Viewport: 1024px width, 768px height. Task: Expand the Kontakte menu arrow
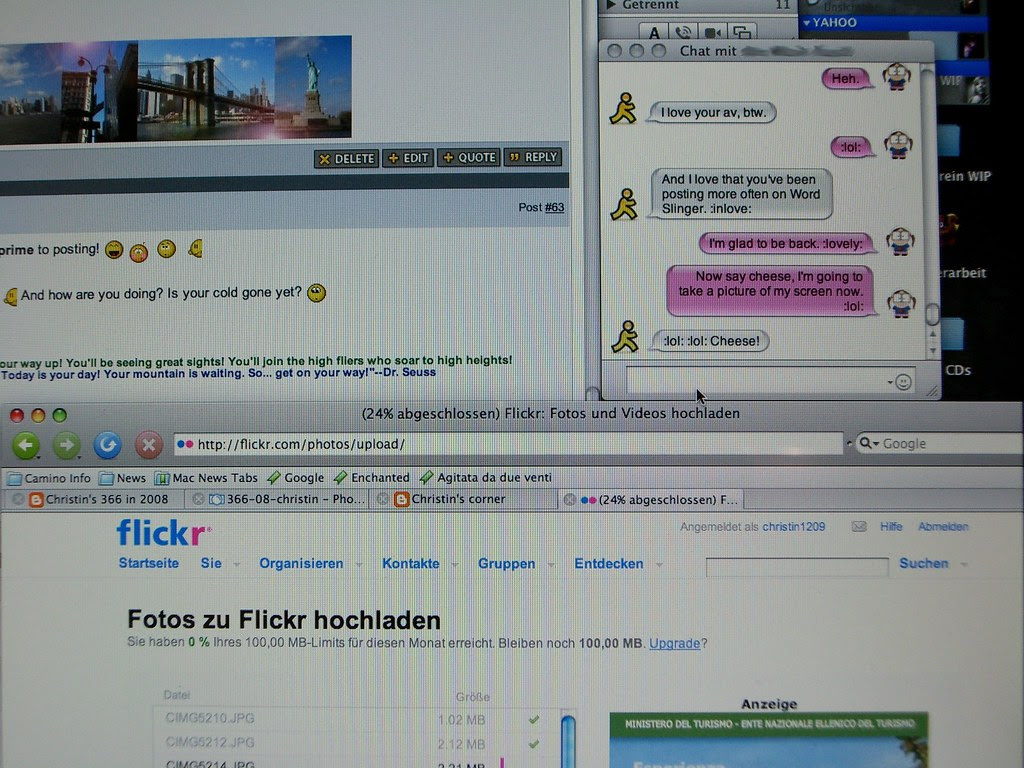point(455,564)
